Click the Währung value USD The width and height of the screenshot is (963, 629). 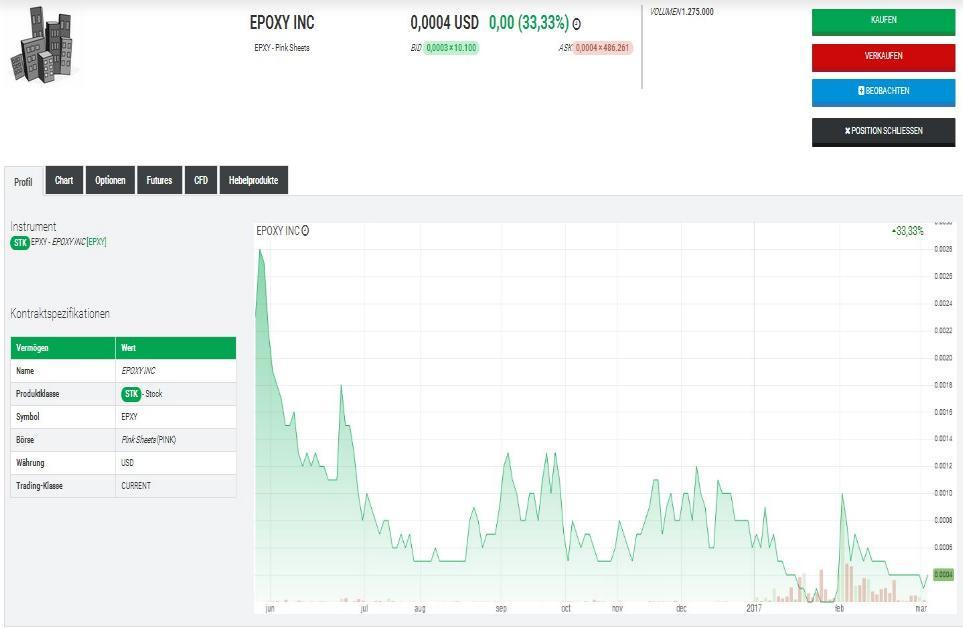pos(127,463)
